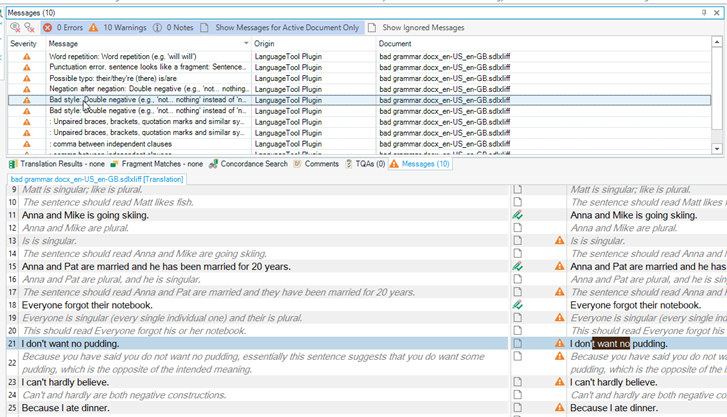
Task: Click the scroll-up arrow of messages list
Action: click(x=717, y=42)
